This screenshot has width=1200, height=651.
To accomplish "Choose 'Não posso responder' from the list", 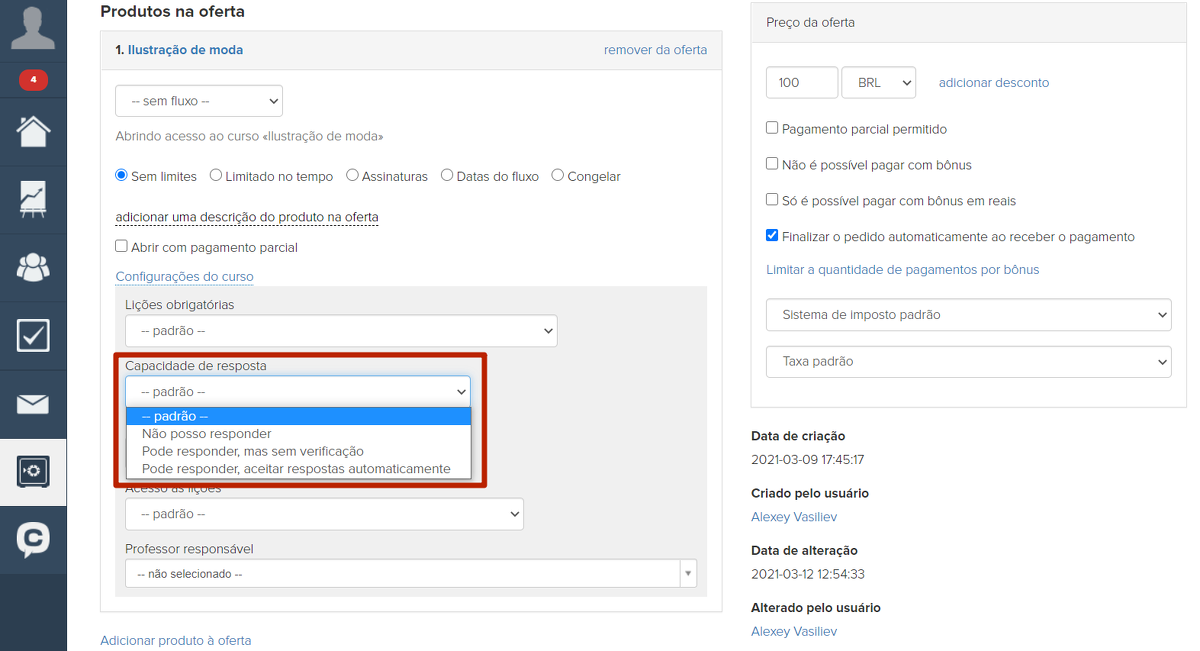I will click(x=207, y=434).
